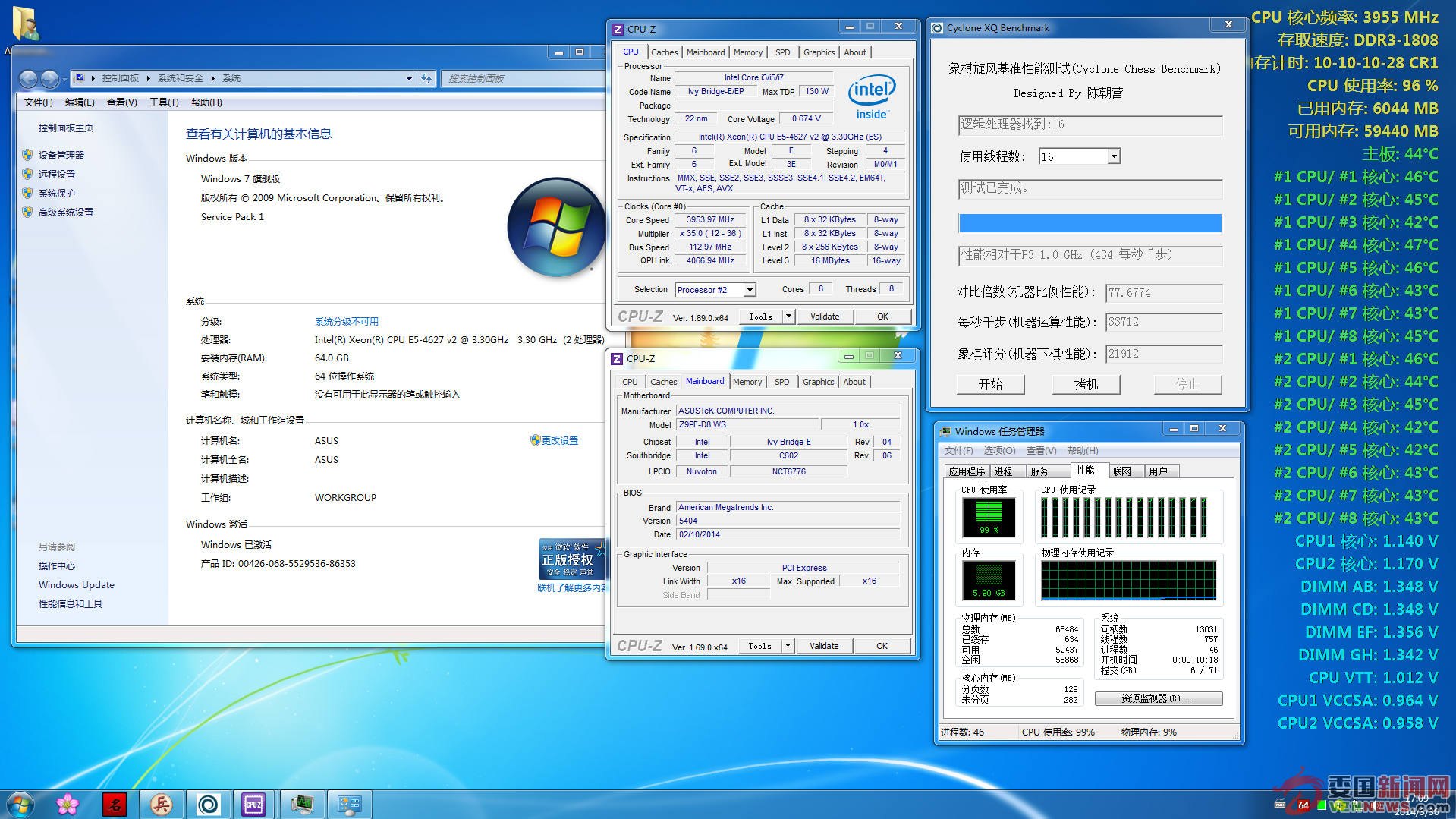
Task: Click the CPU-Z taskbar icon
Action: 253,804
